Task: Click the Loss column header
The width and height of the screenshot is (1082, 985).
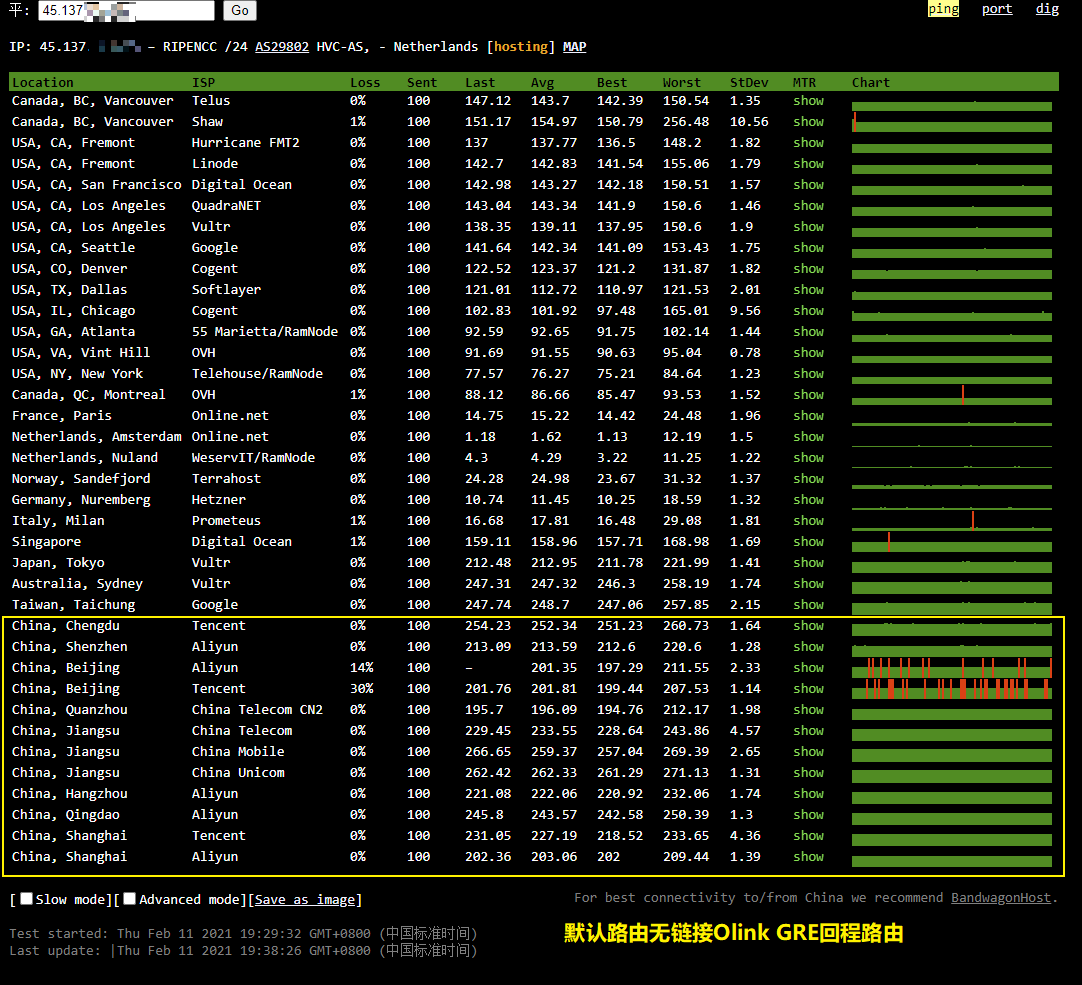Action: click(x=365, y=82)
